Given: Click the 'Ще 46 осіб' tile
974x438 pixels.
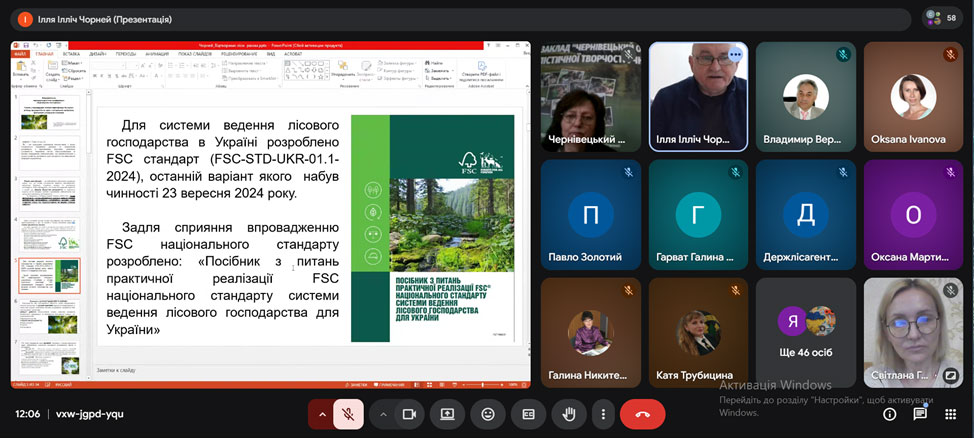Looking at the screenshot, I should click(x=806, y=331).
